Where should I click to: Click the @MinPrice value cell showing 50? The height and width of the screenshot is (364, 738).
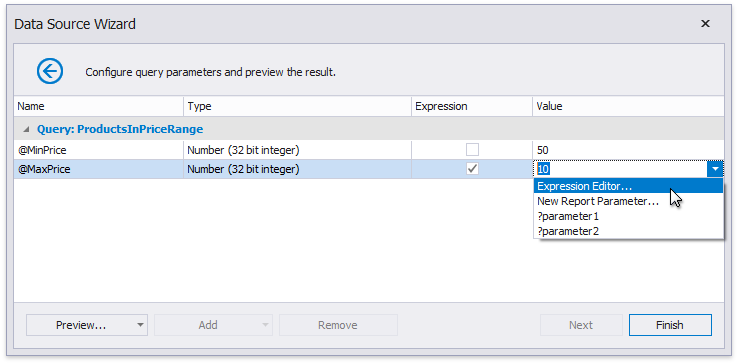[628, 150]
